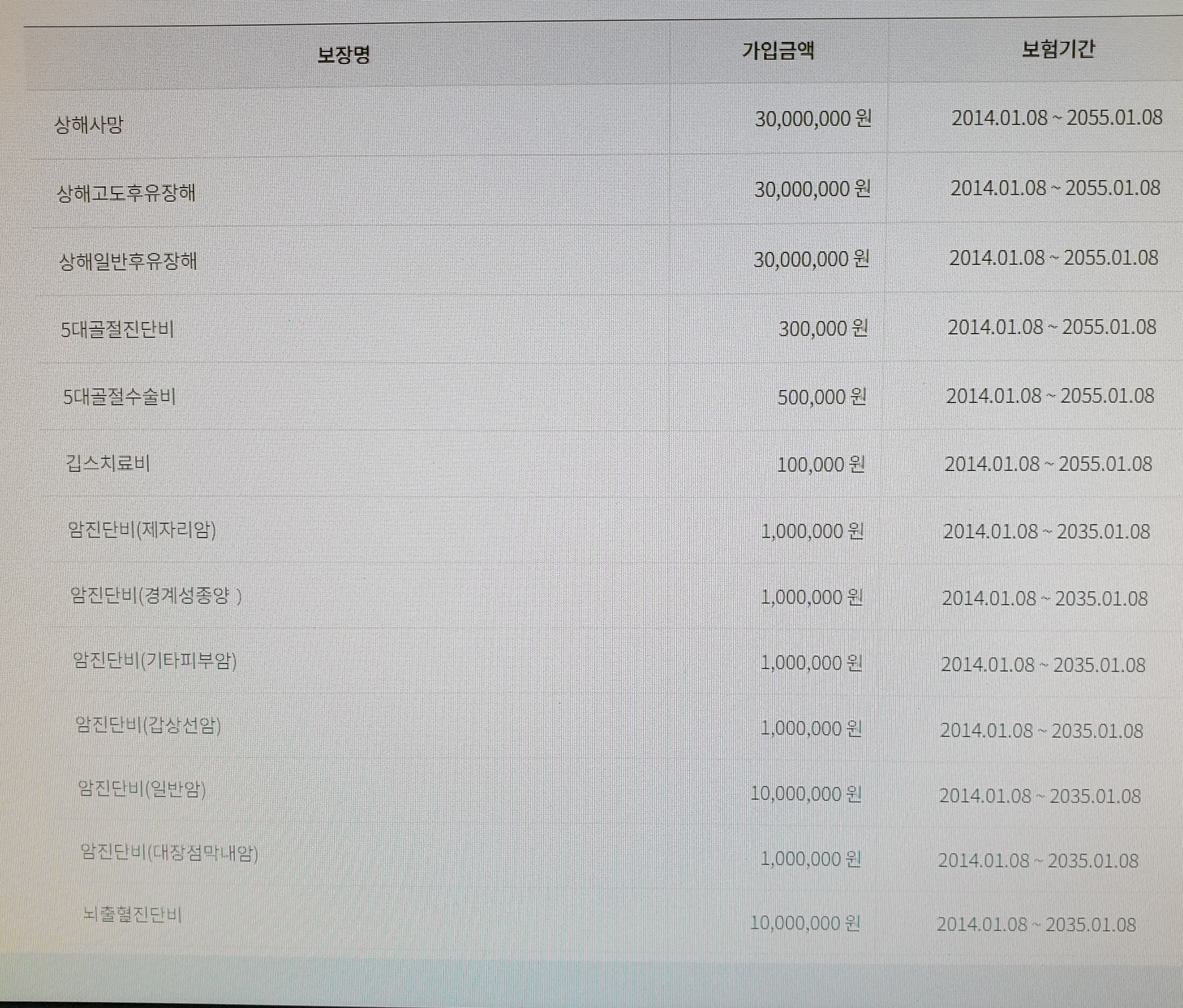Click the 기타피부암 insurance period dates
1183x1008 pixels.
click(1043, 665)
